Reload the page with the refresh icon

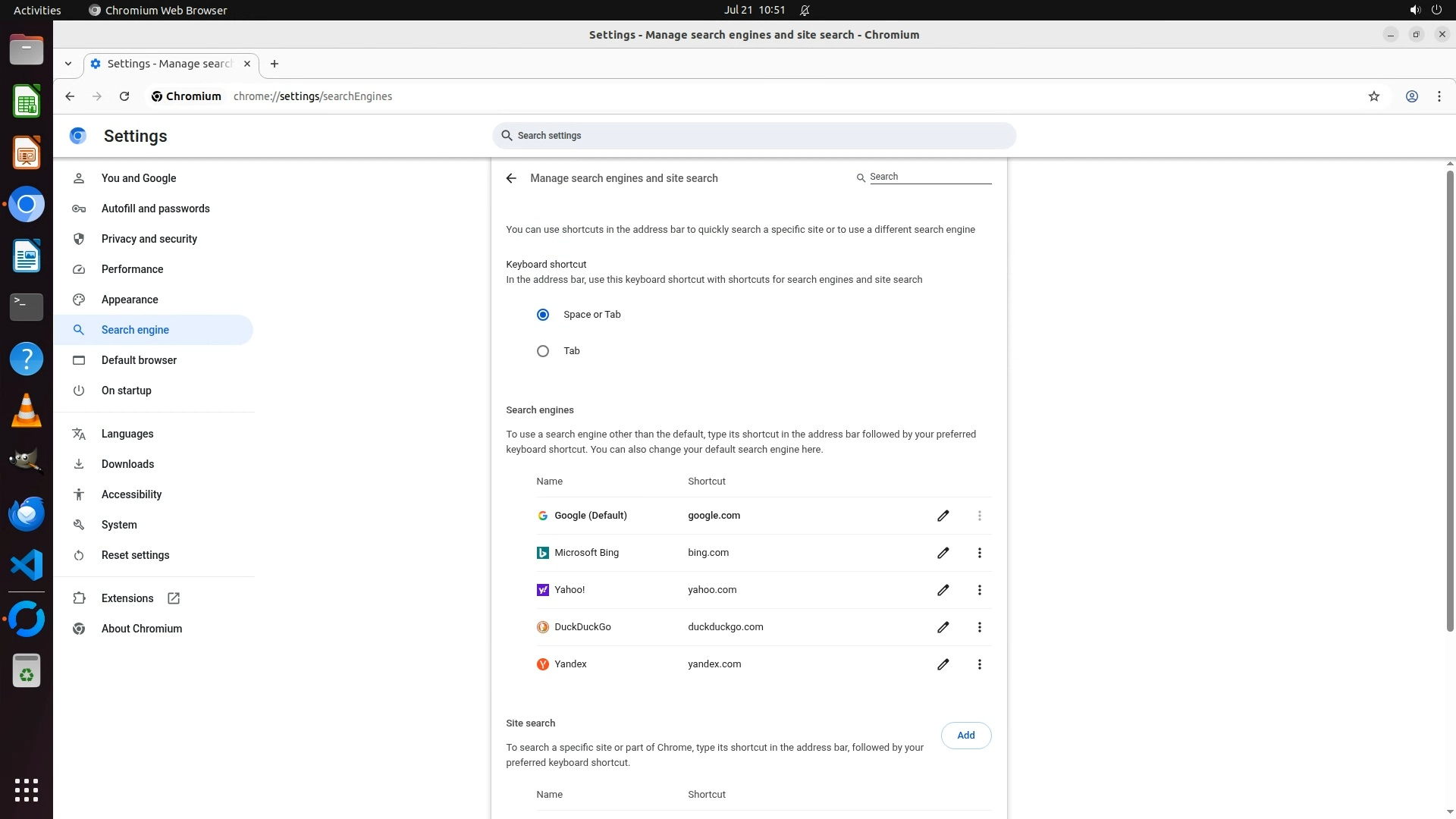click(x=124, y=96)
